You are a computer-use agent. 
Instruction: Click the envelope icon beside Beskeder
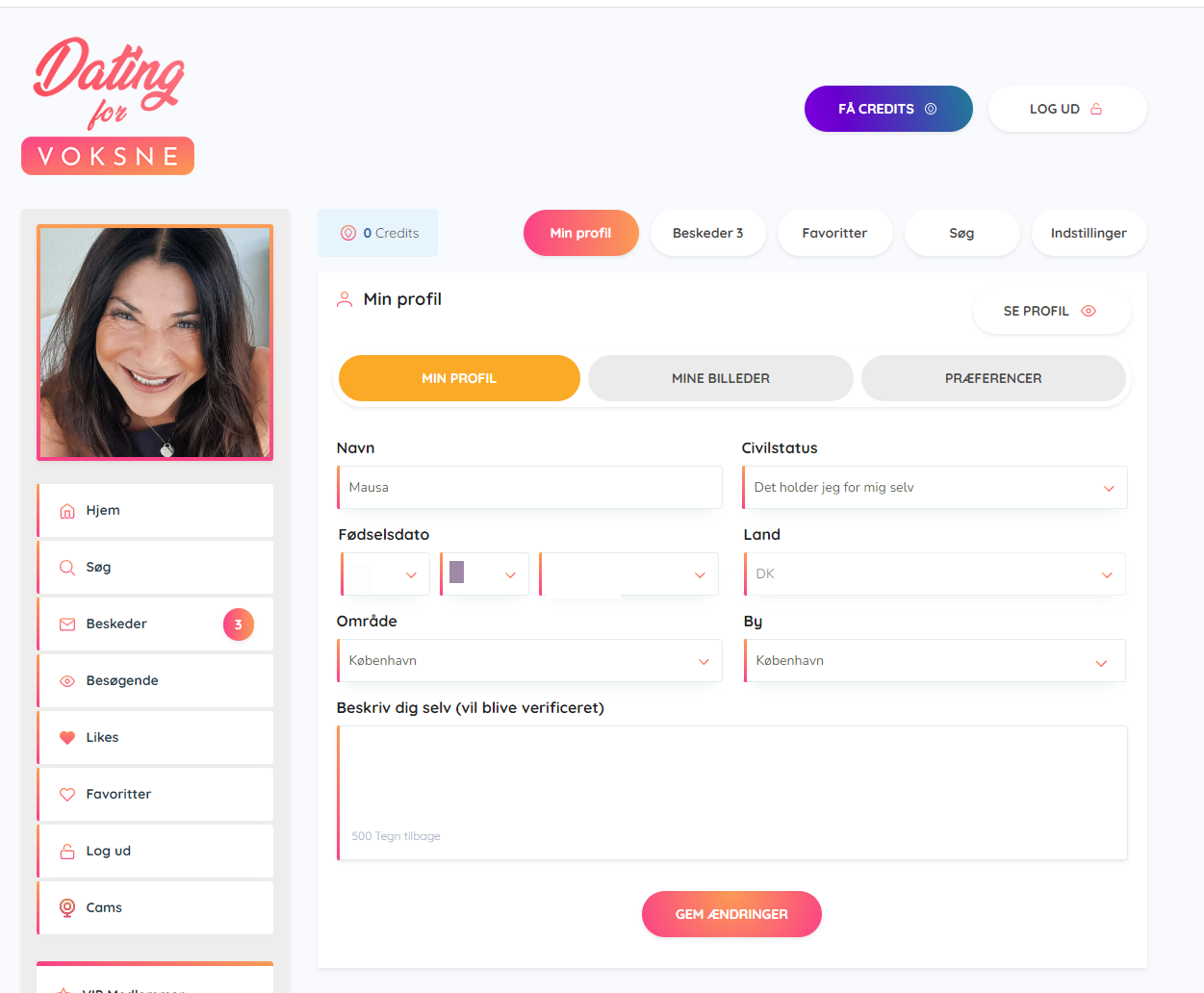pyautogui.click(x=67, y=624)
